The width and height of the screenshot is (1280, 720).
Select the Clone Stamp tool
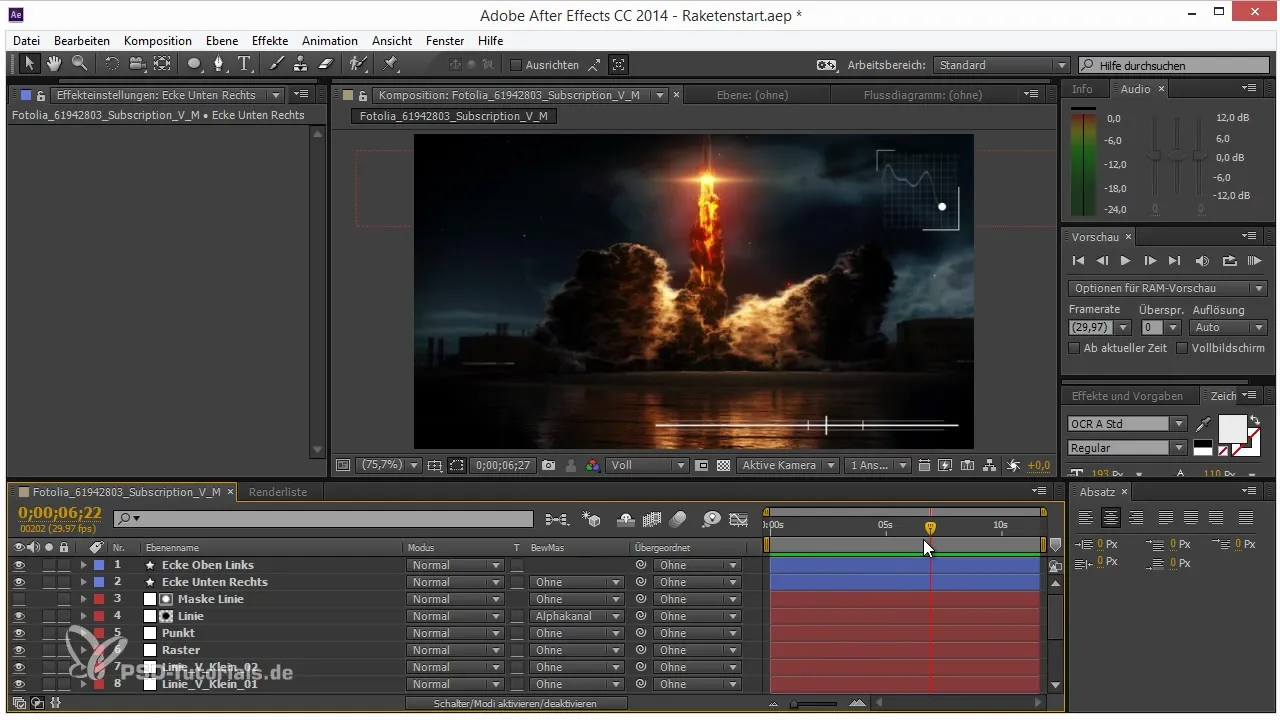(x=300, y=64)
